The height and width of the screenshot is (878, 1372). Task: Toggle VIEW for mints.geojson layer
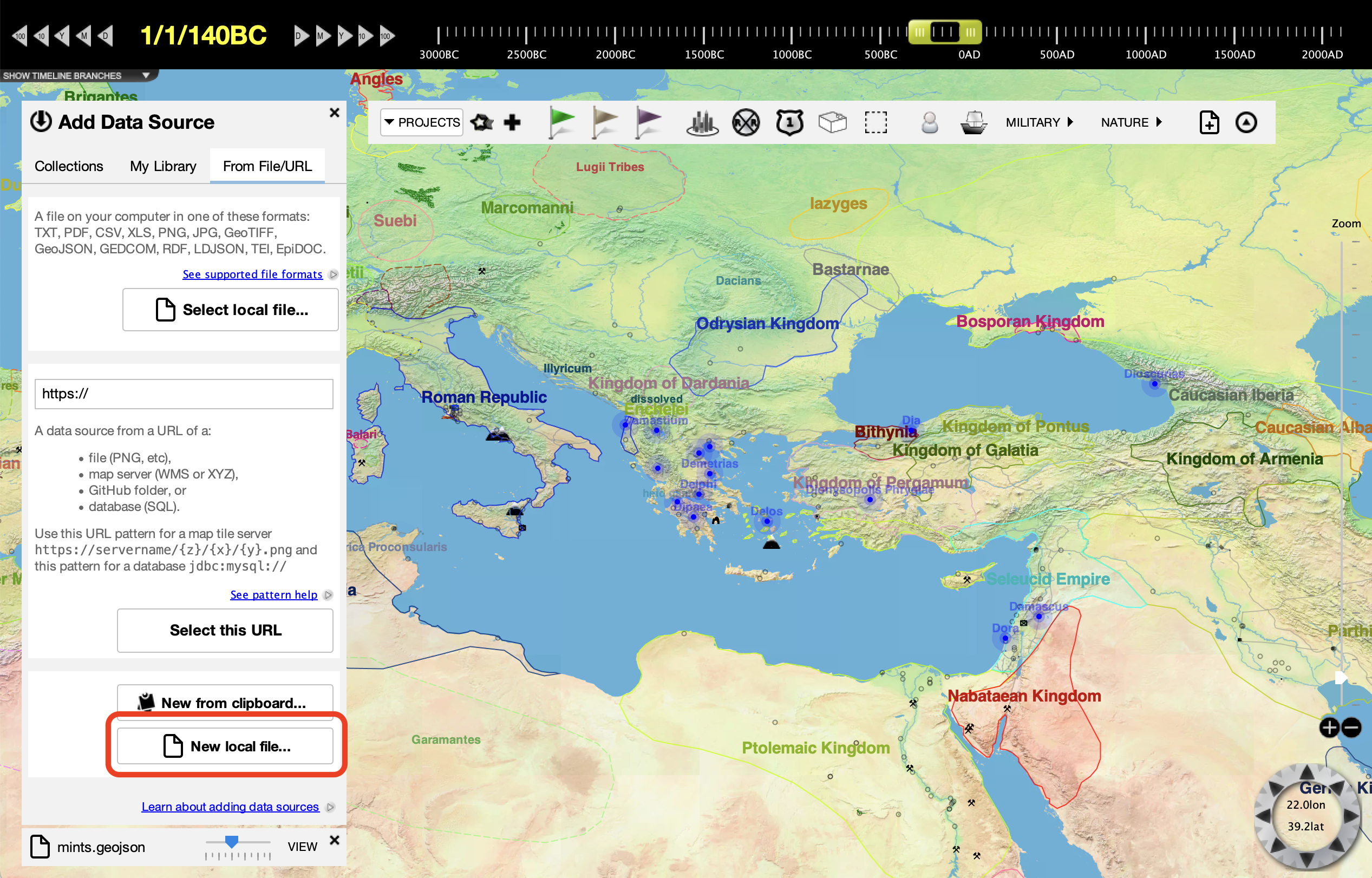point(302,847)
